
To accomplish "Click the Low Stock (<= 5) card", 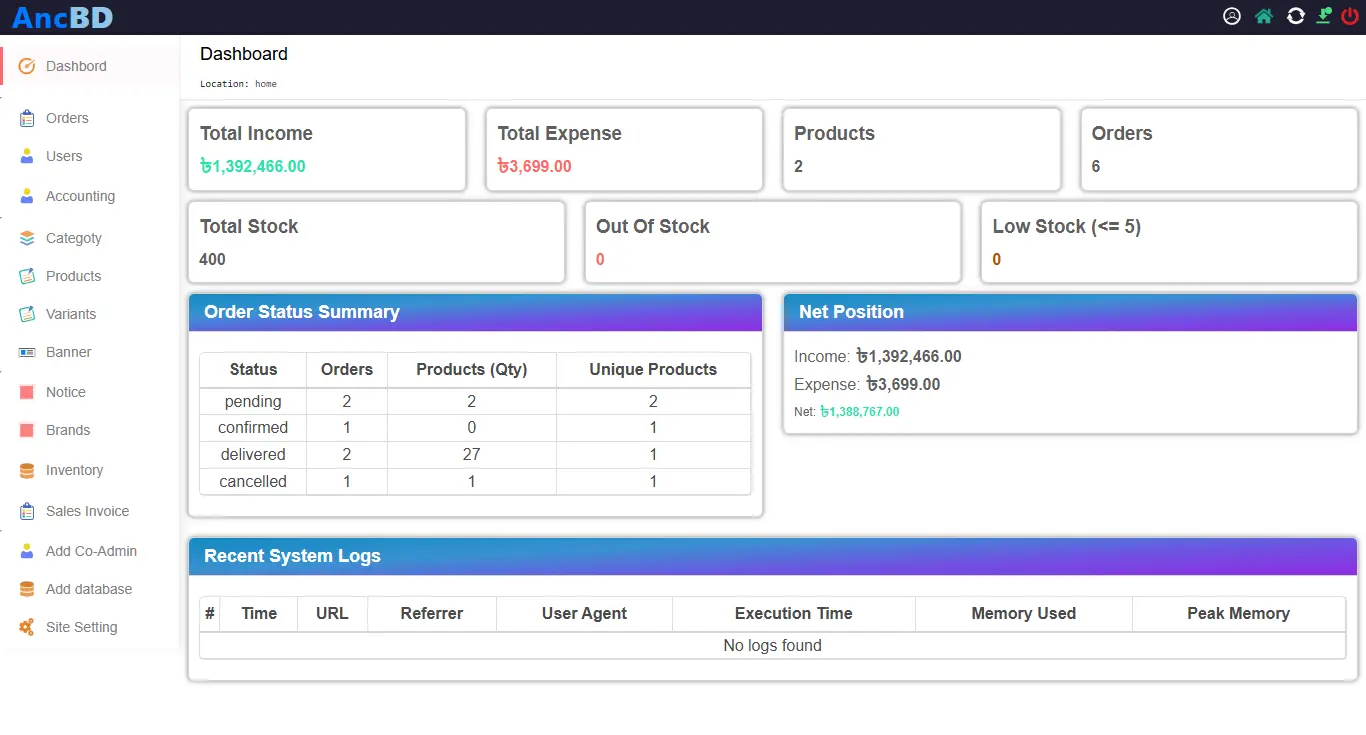I will (1169, 242).
